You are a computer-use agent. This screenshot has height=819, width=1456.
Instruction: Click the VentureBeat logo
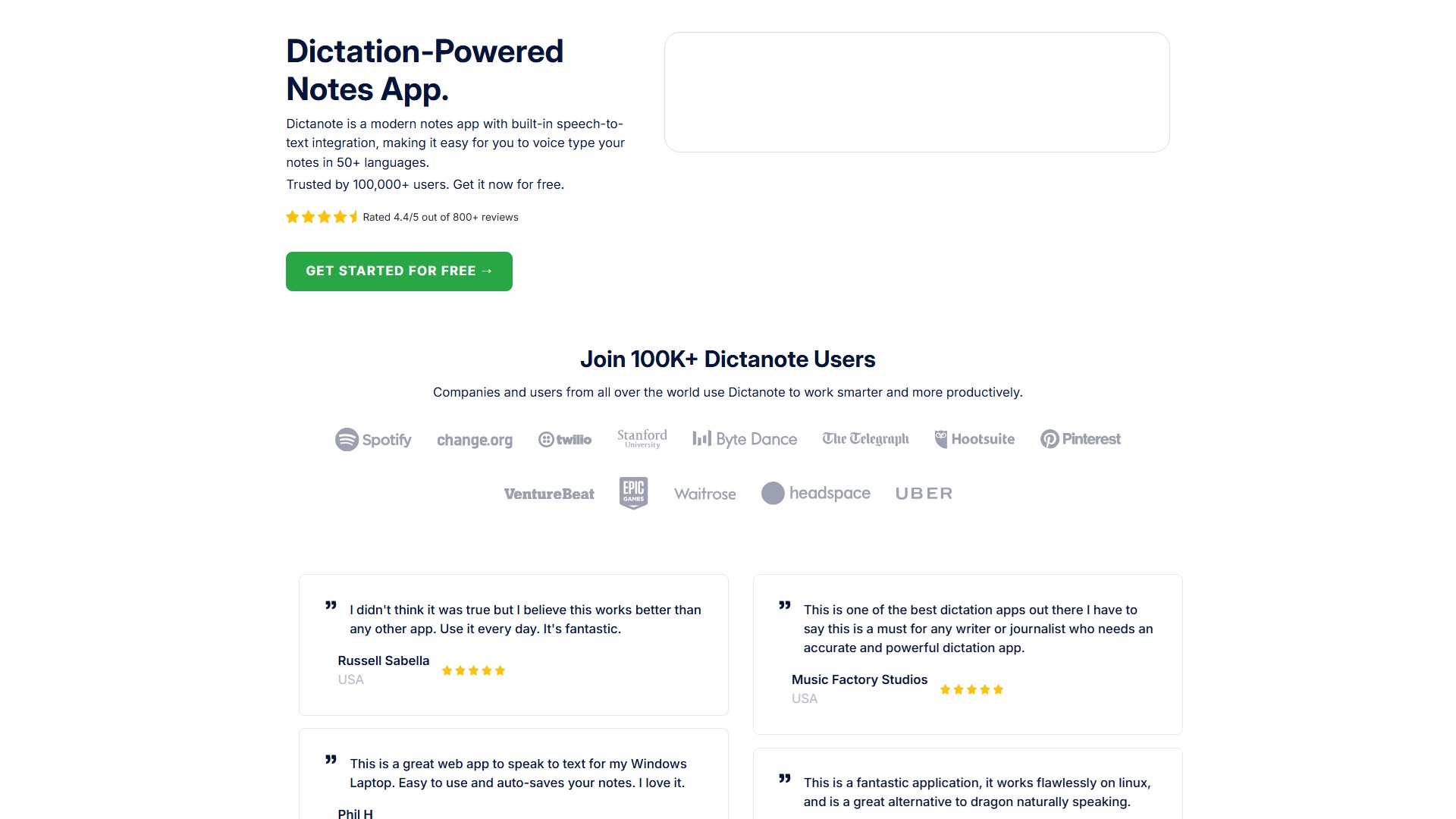tap(549, 494)
